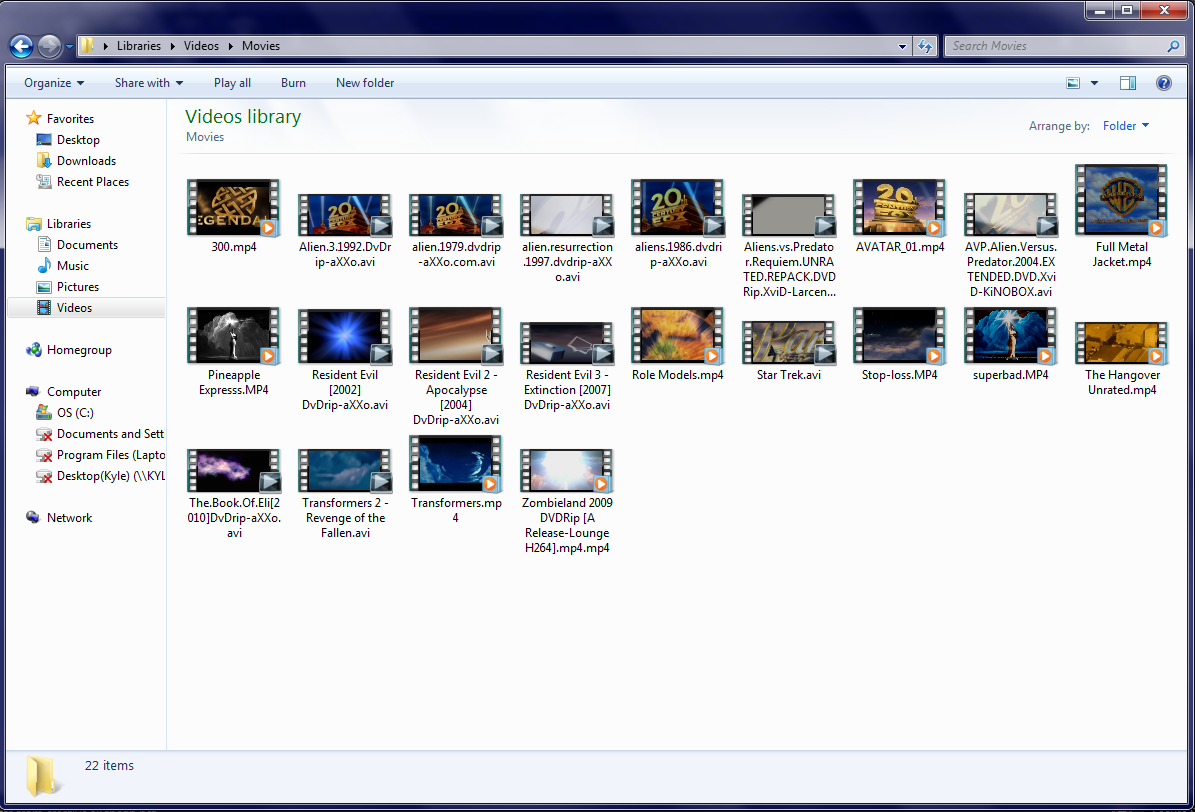Open the Pictures library

tap(68, 287)
